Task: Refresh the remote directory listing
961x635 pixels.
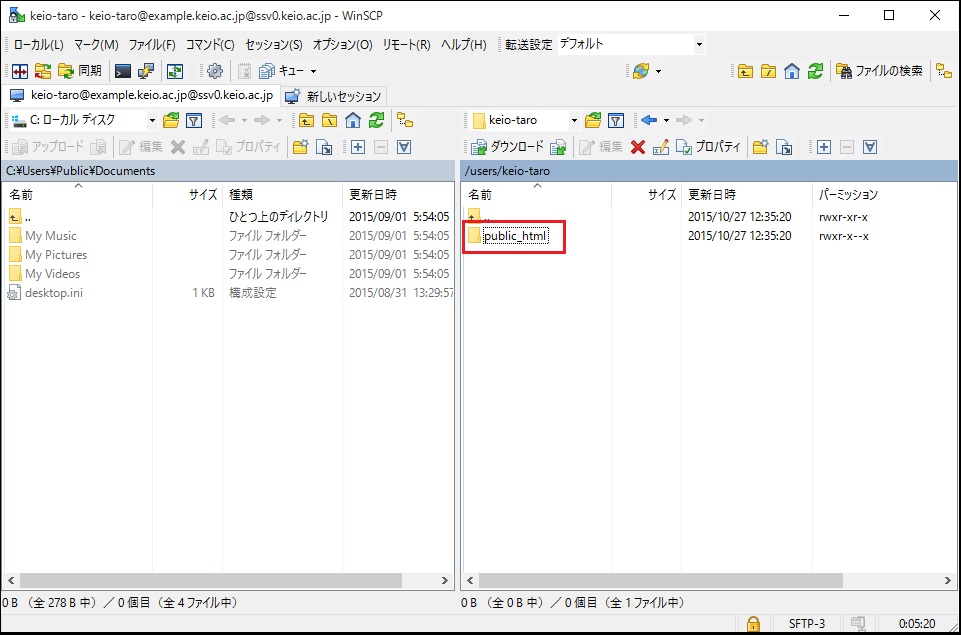Action: (816, 71)
